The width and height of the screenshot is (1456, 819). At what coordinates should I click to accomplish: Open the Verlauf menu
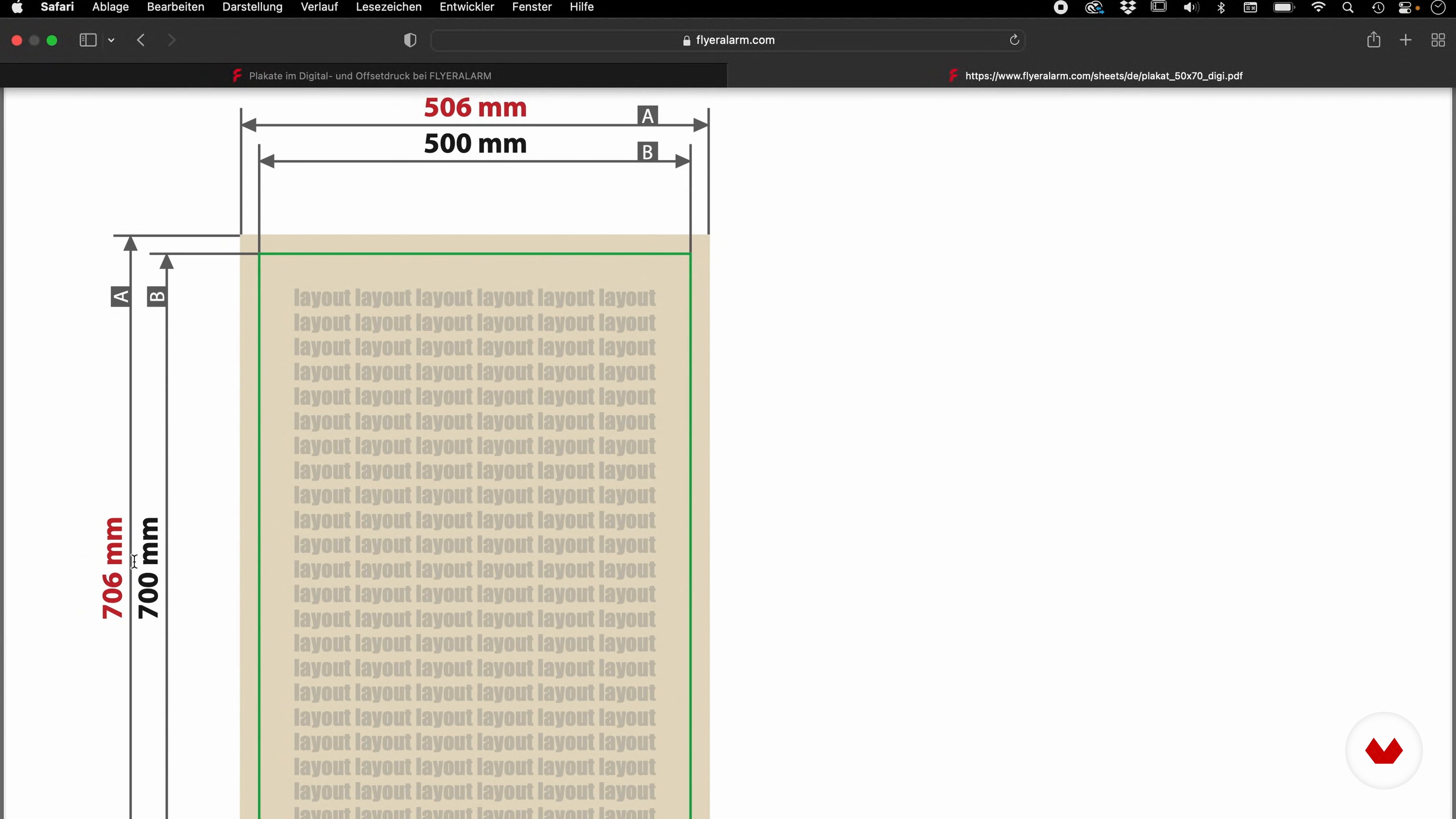tap(319, 7)
